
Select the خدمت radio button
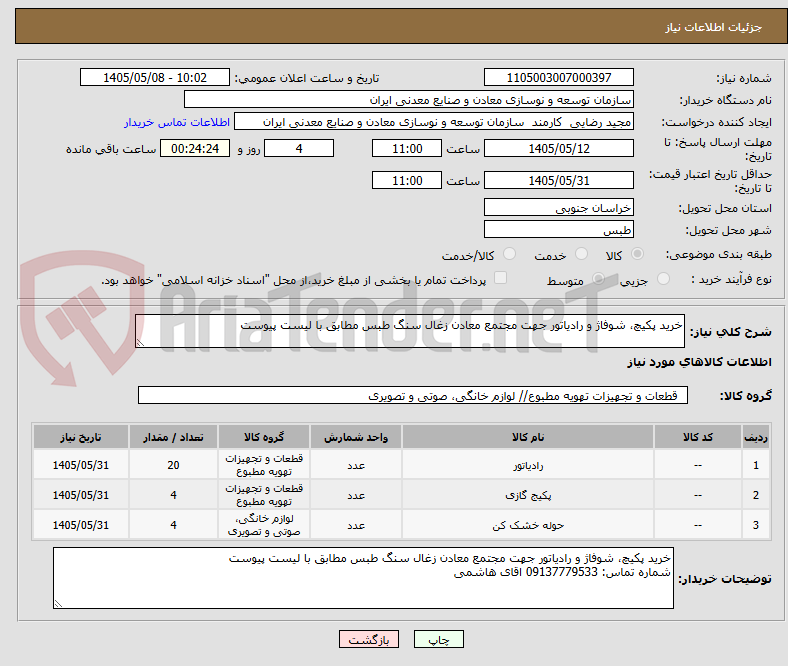tap(581, 254)
